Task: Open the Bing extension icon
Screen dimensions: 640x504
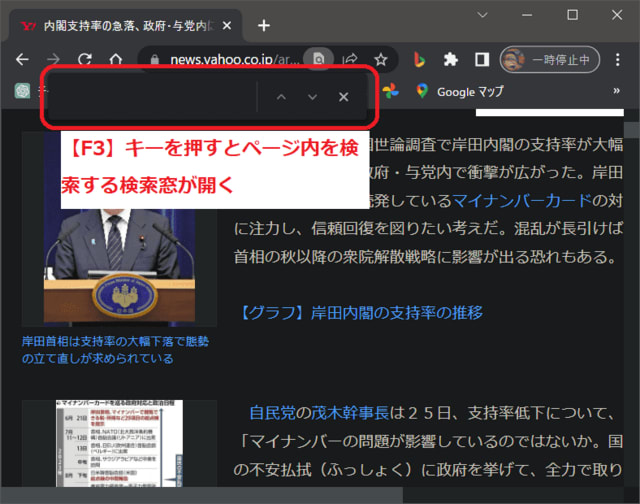Action: pyautogui.click(x=420, y=60)
